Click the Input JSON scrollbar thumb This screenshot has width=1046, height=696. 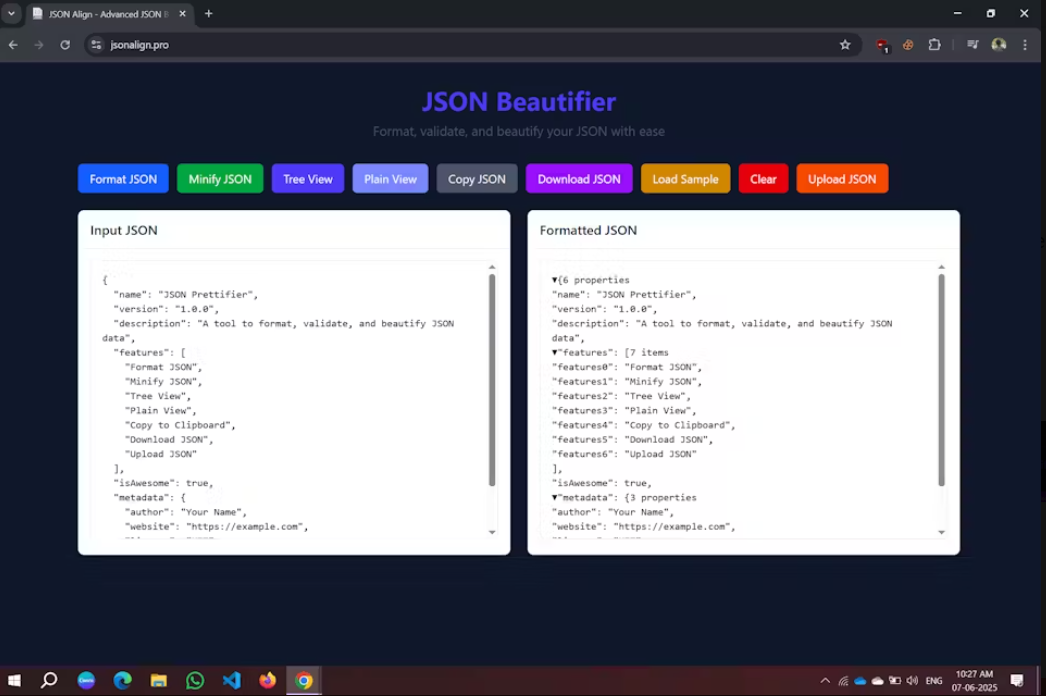tap(492, 380)
